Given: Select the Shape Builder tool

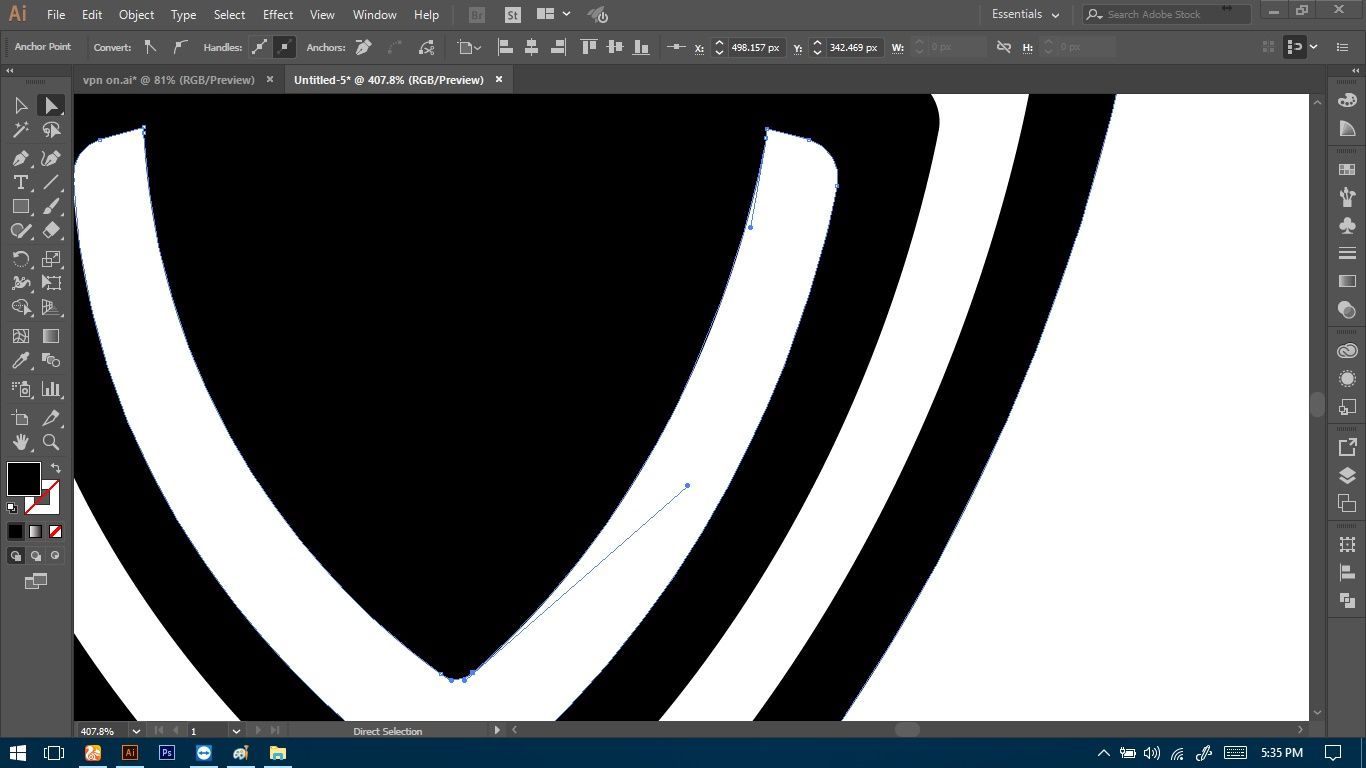Looking at the screenshot, I should point(20,308).
